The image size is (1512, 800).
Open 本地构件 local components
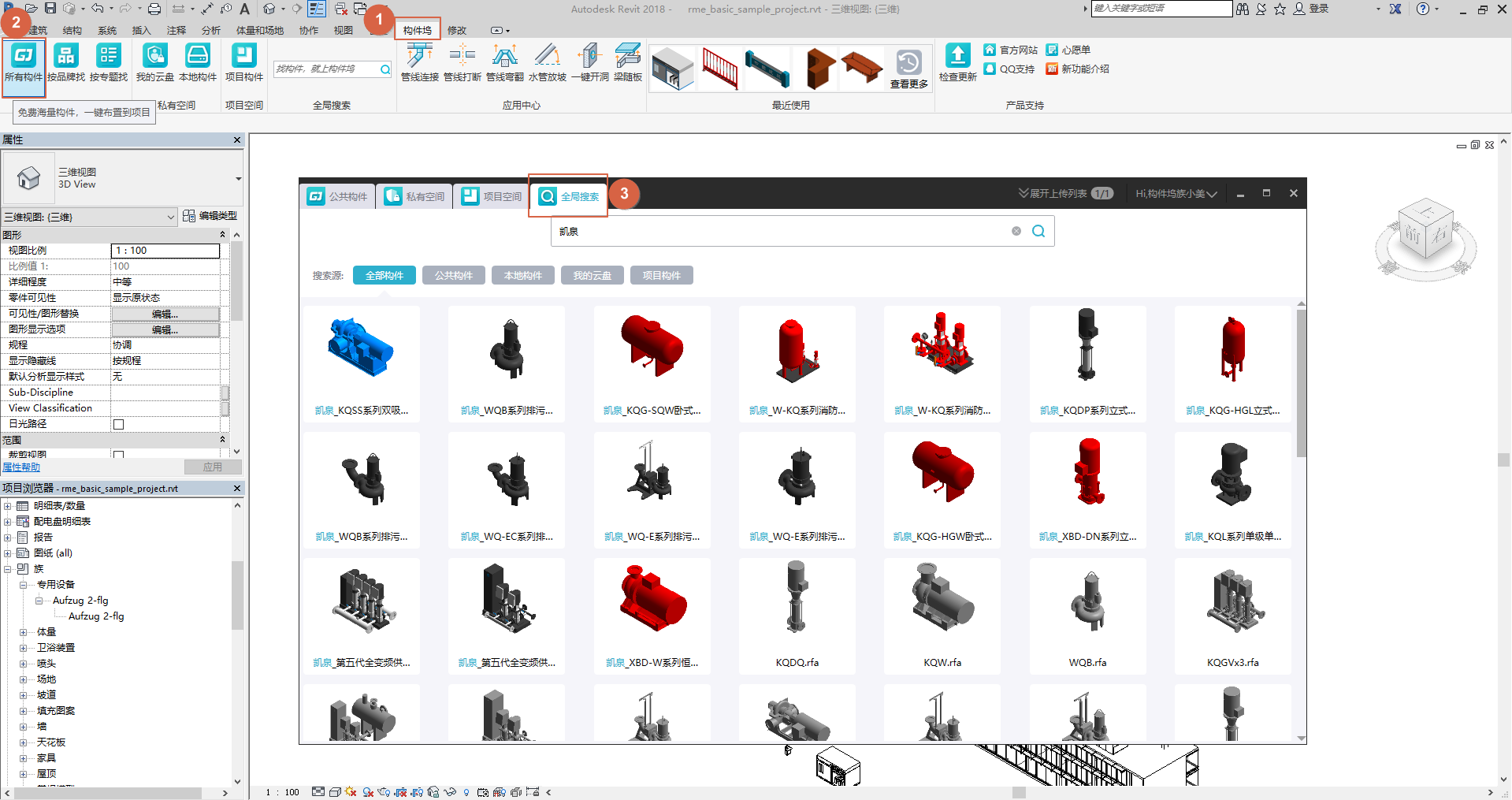tap(198, 63)
